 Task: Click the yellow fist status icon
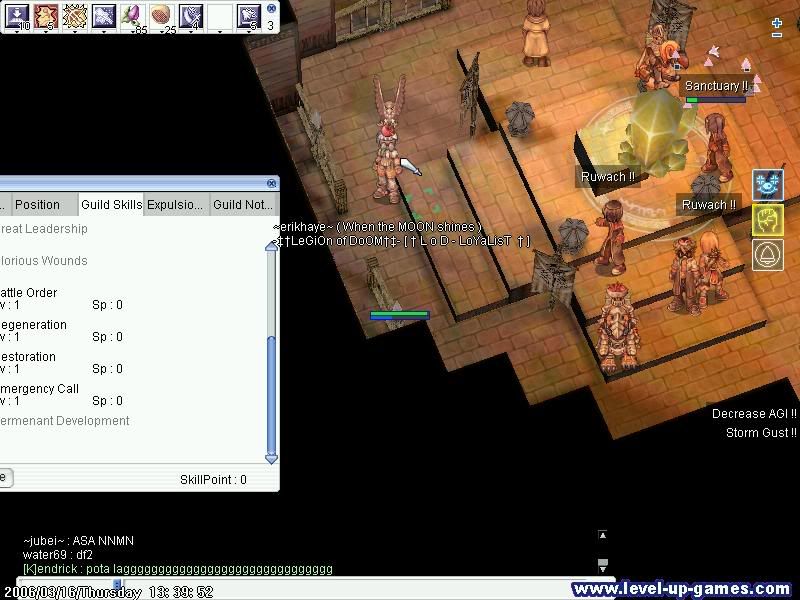click(768, 220)
